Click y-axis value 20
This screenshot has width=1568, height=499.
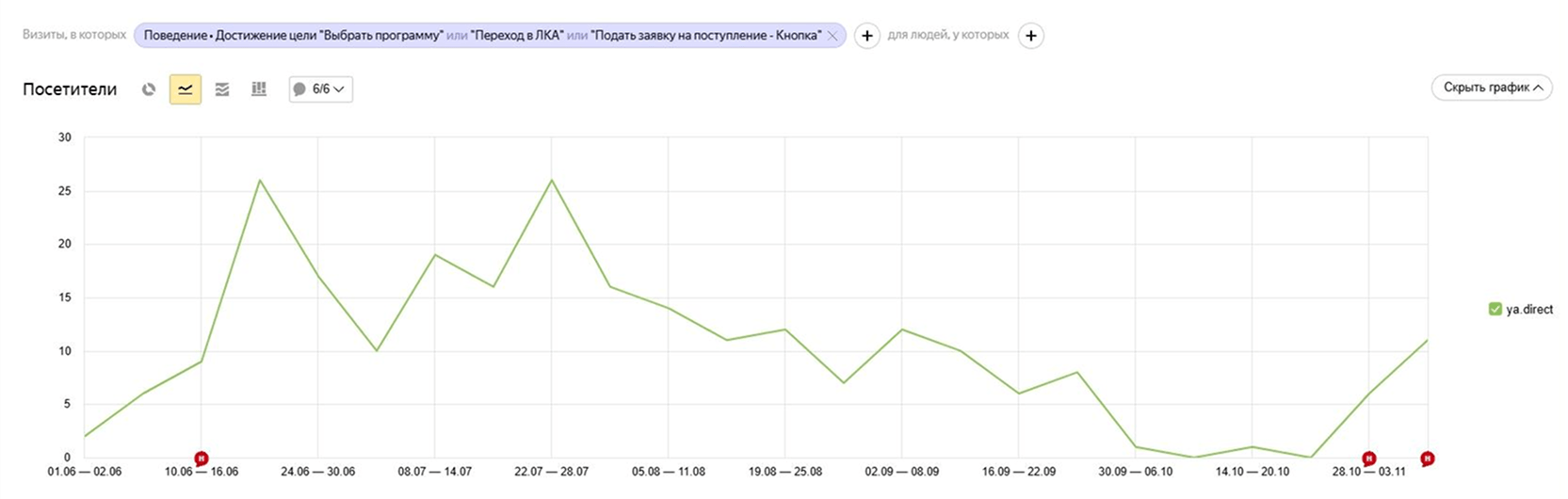click(64, 244)
